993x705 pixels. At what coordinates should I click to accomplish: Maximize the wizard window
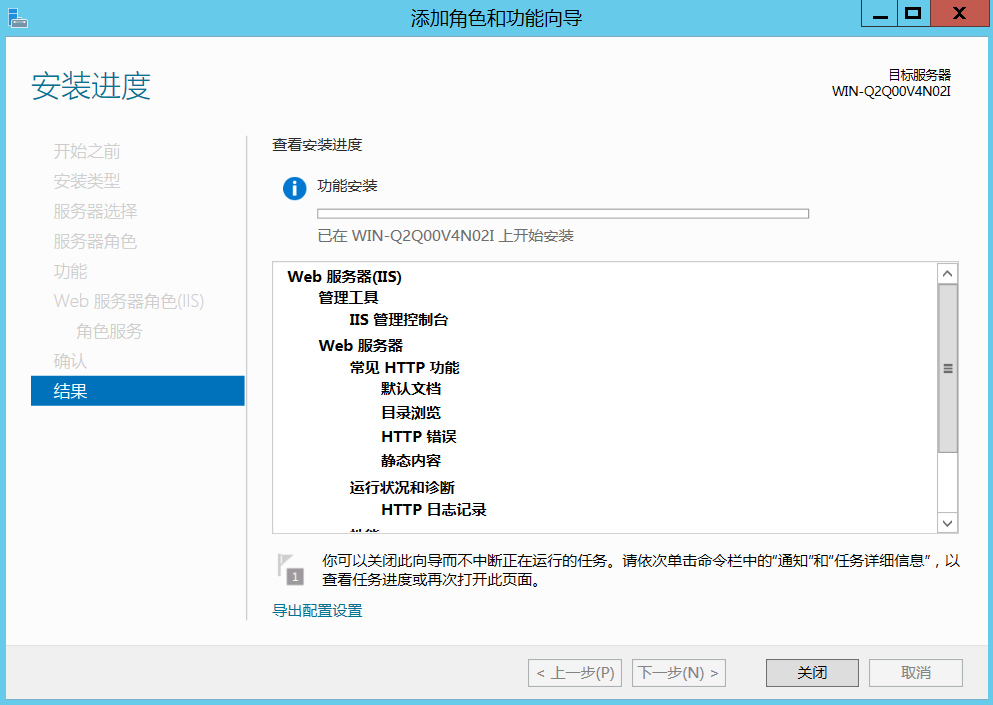tap(913, 14)
